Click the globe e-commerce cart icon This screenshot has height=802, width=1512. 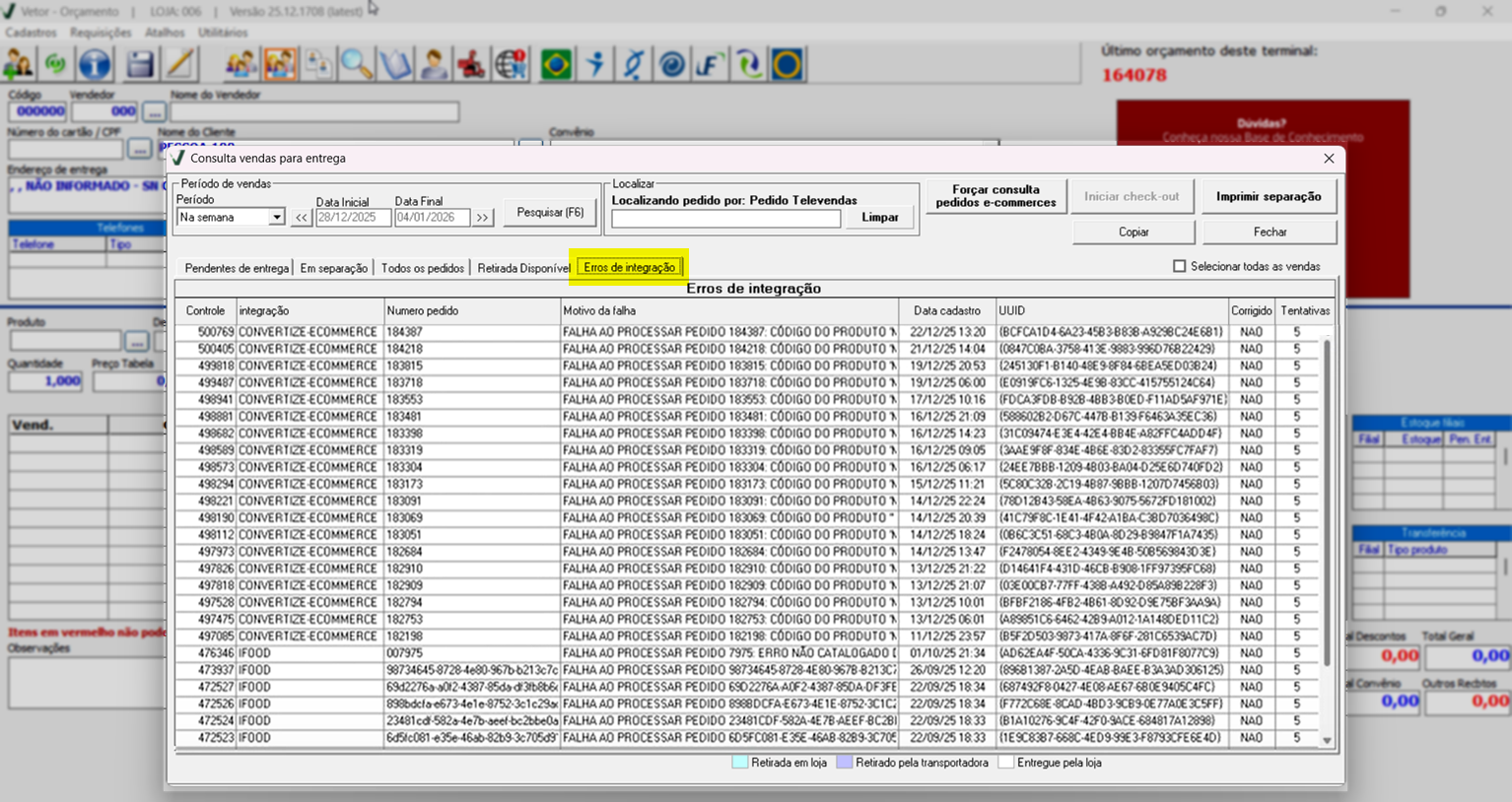[511, 65]
